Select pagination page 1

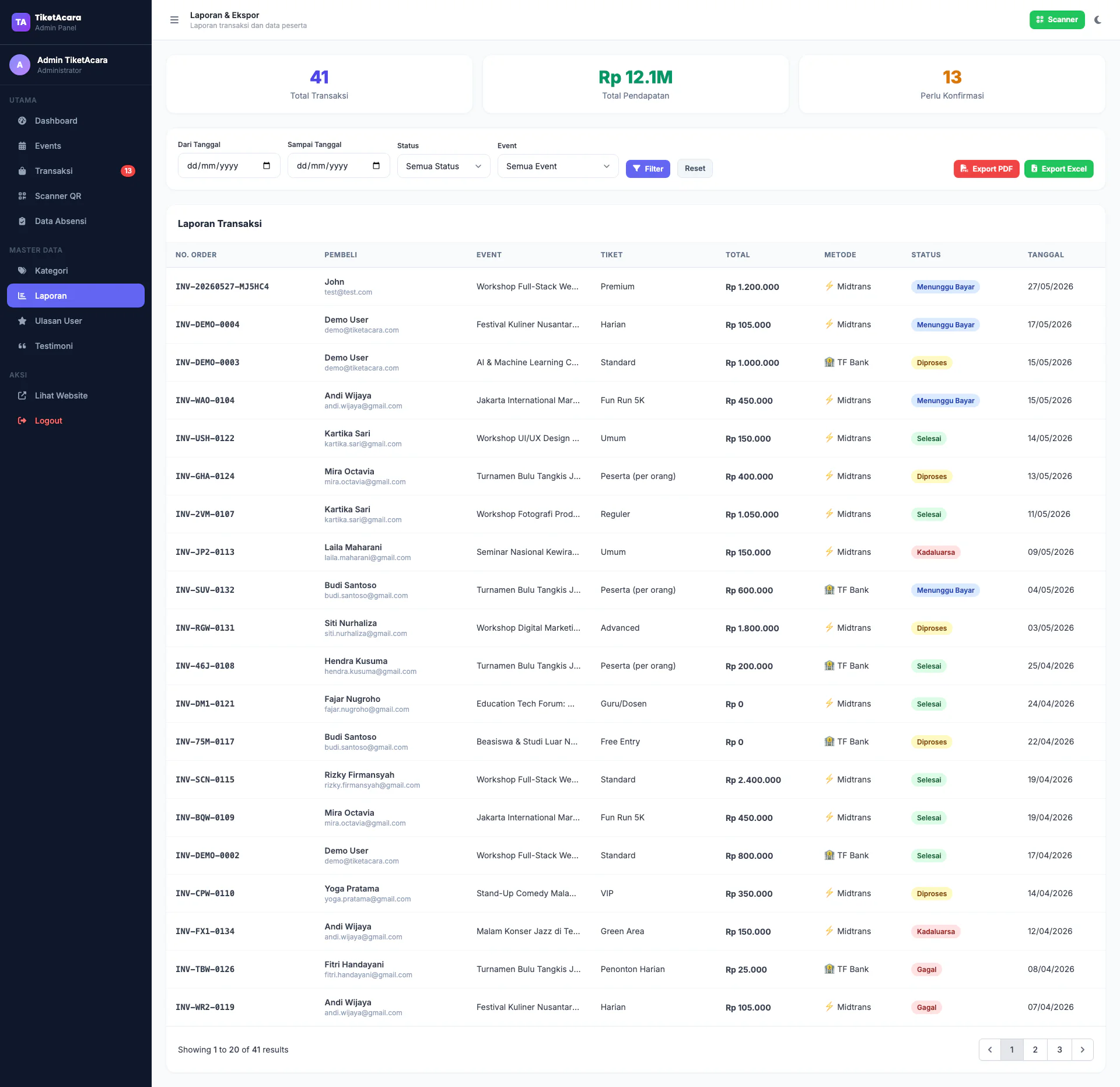pyautogui.click(x=1012, y=1050)
